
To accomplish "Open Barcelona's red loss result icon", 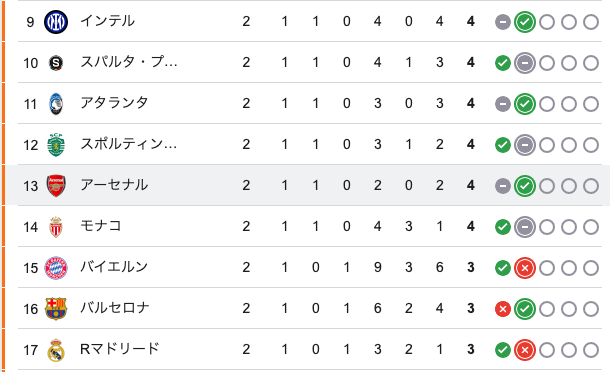I will [503, 309].
